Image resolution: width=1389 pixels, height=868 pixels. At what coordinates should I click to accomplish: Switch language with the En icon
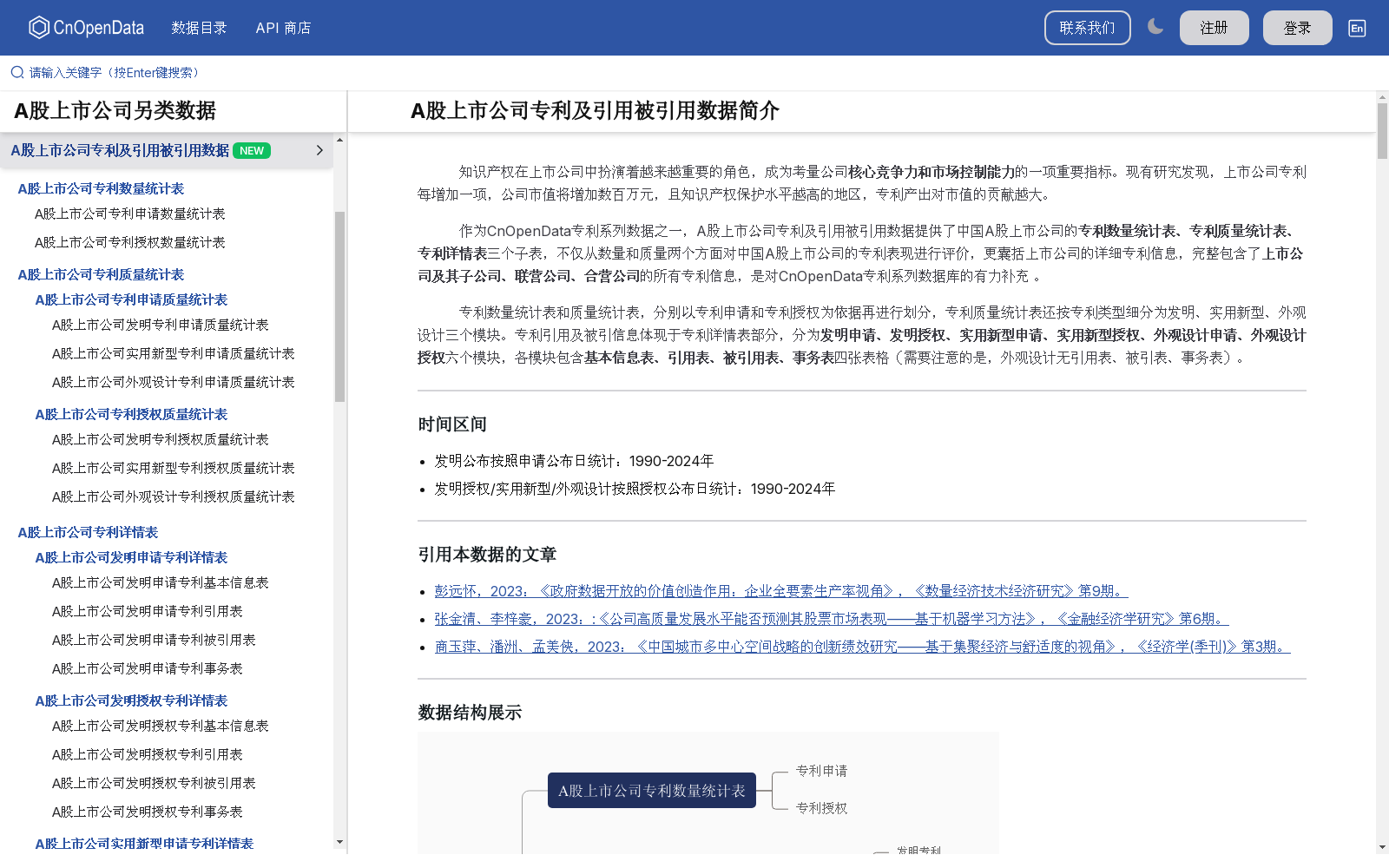point(1357,28)
